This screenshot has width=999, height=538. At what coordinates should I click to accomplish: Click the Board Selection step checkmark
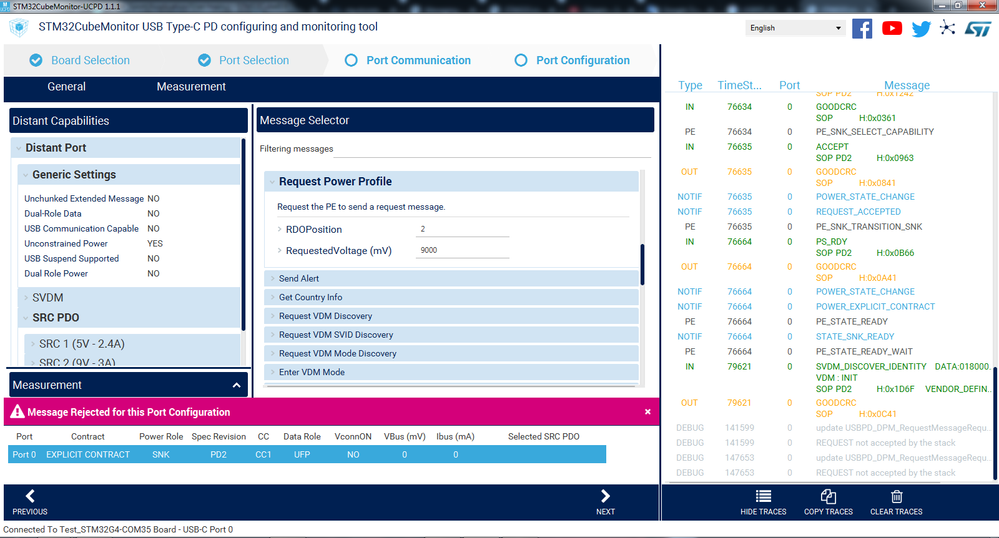[x=36, y=60]
